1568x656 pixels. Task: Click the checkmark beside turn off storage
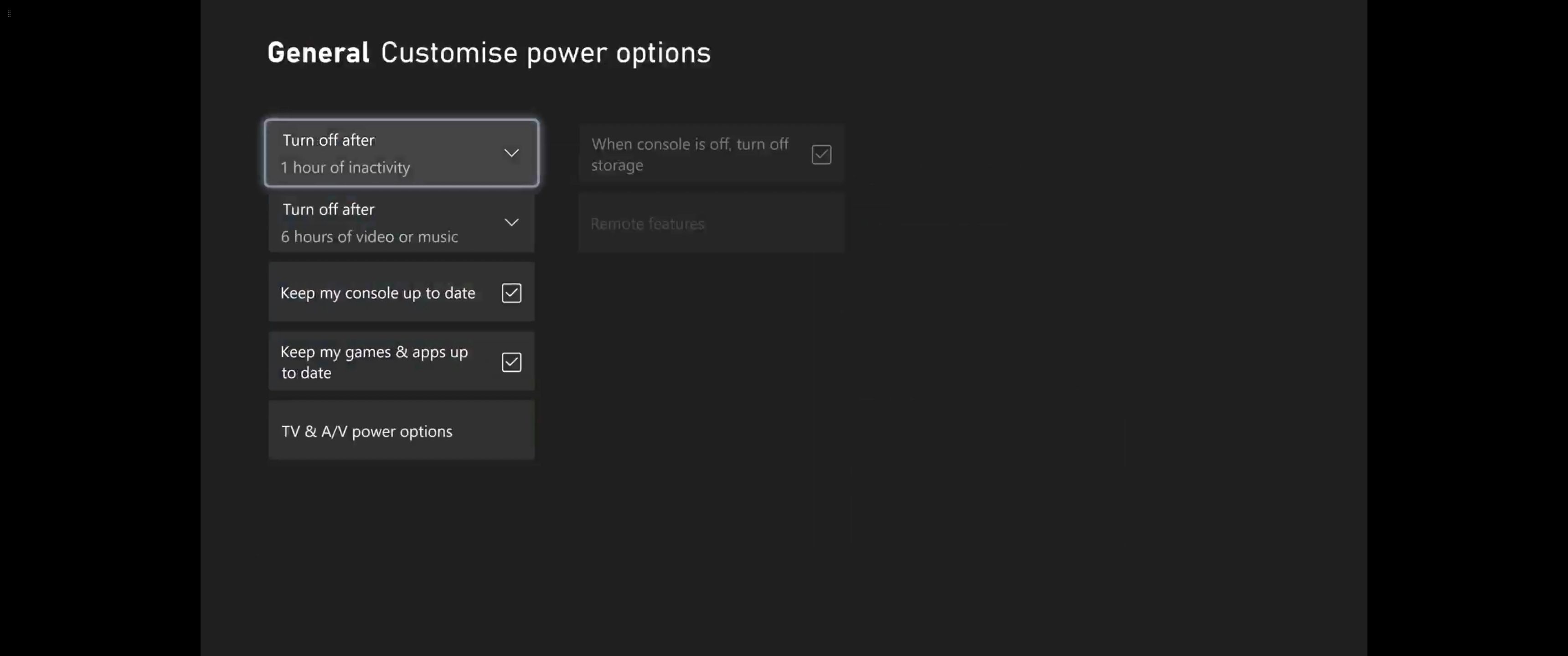(821, 154)
